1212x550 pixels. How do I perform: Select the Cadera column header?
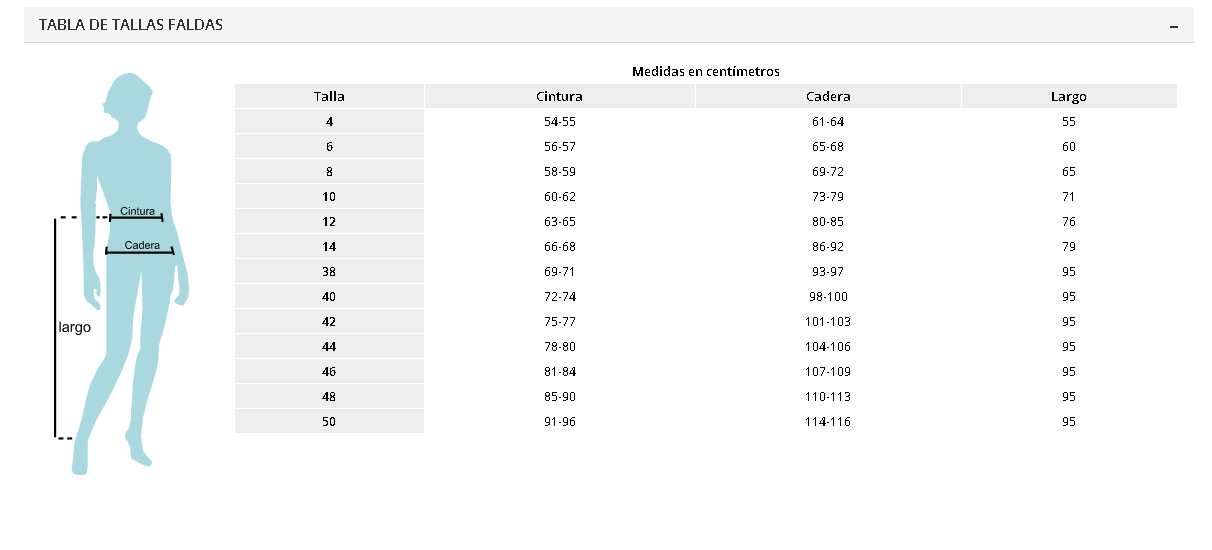[828, 97]
